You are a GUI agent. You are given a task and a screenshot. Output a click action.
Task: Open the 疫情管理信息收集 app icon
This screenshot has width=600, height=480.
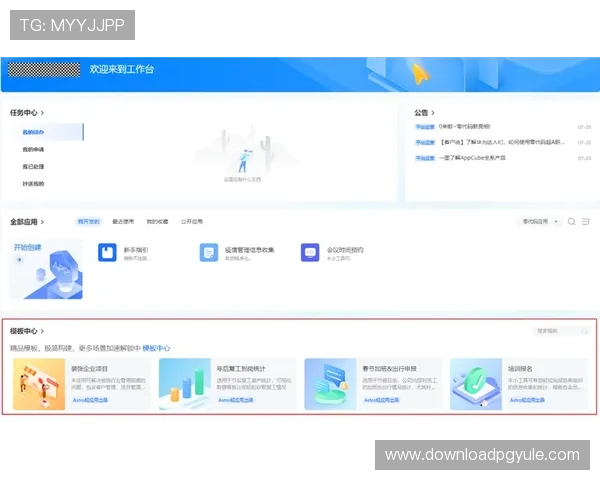coord(209,253)
